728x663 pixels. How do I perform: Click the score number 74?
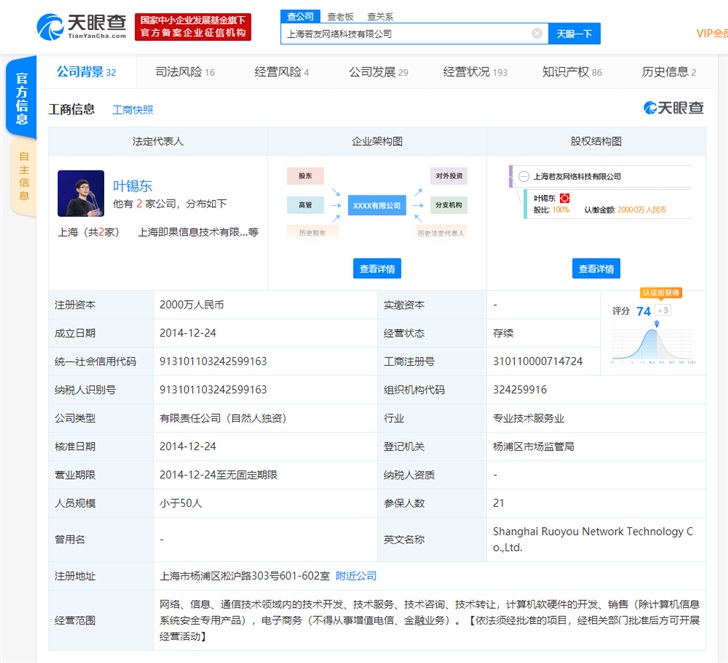point(644,311)
